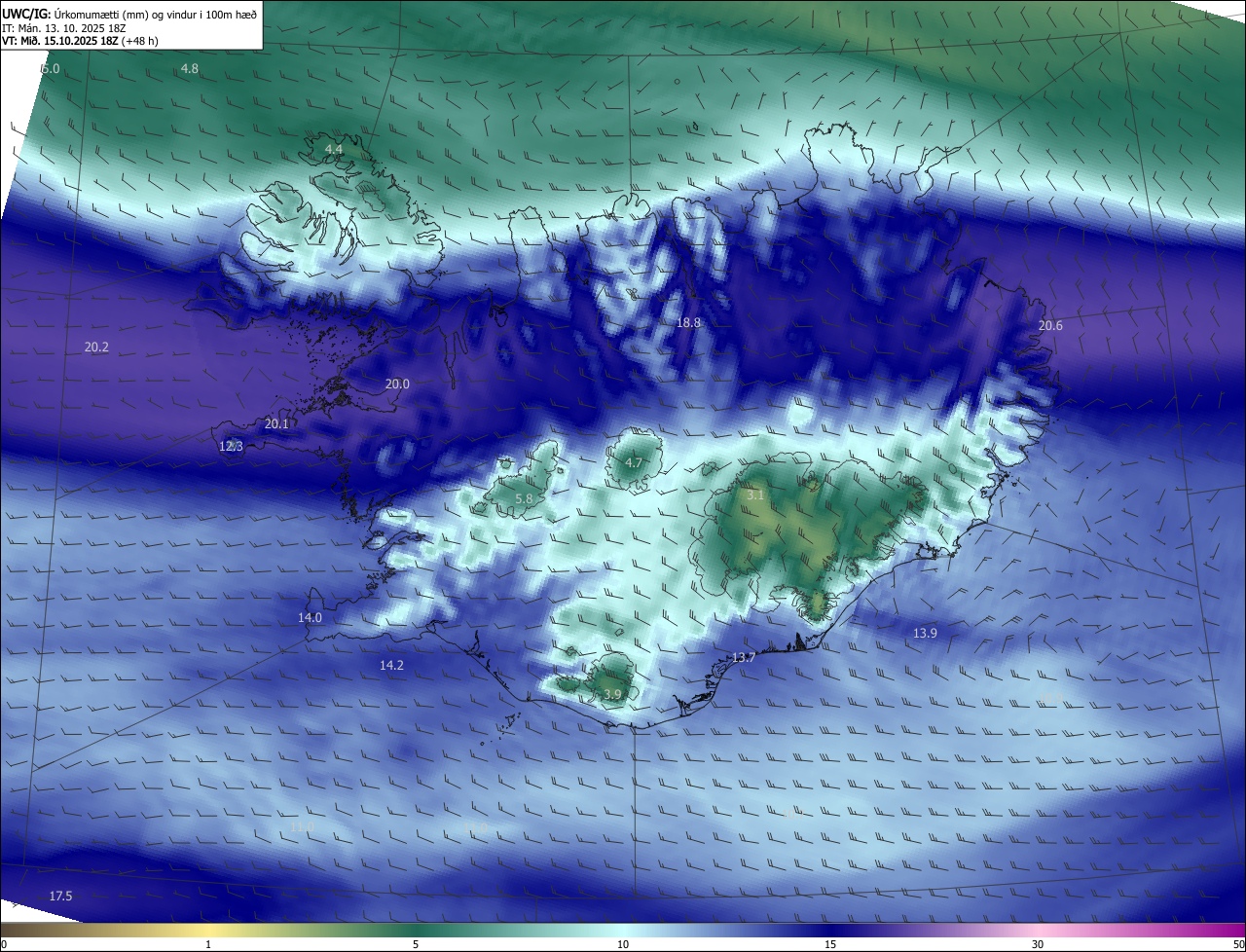Click the 6.0 value label
Viewport: 1246px width, 952px height.
50,69
